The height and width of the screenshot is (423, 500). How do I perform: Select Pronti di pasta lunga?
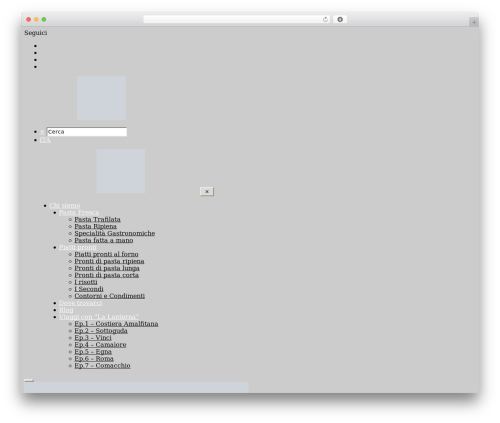click(x=107, y=268)
